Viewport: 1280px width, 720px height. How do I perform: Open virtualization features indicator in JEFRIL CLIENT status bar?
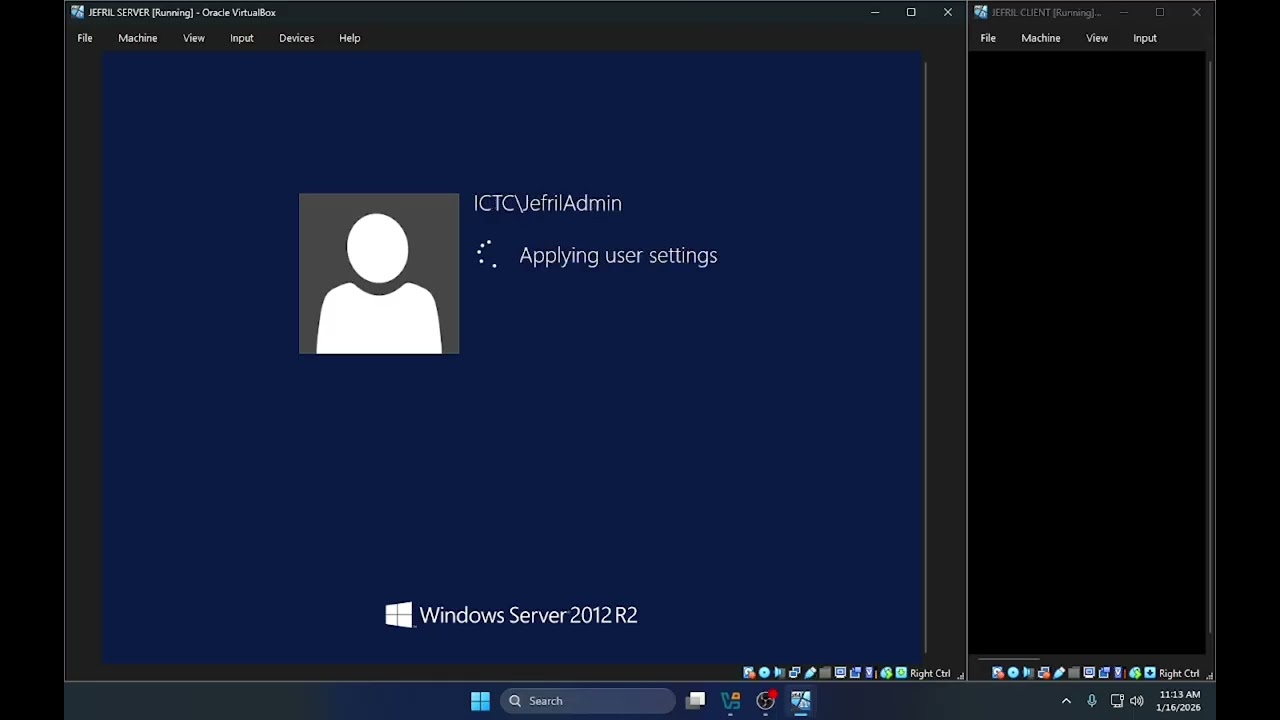pos(1119,673)
